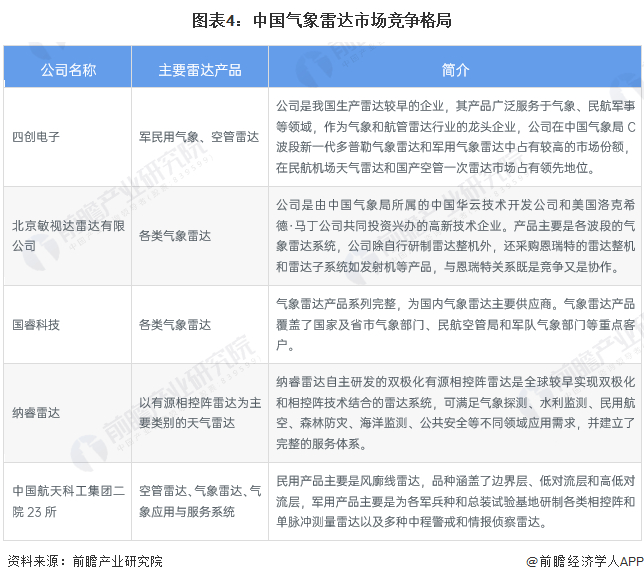Click the 军民用气象、空管雷达 product cell

tap(199, 137)
